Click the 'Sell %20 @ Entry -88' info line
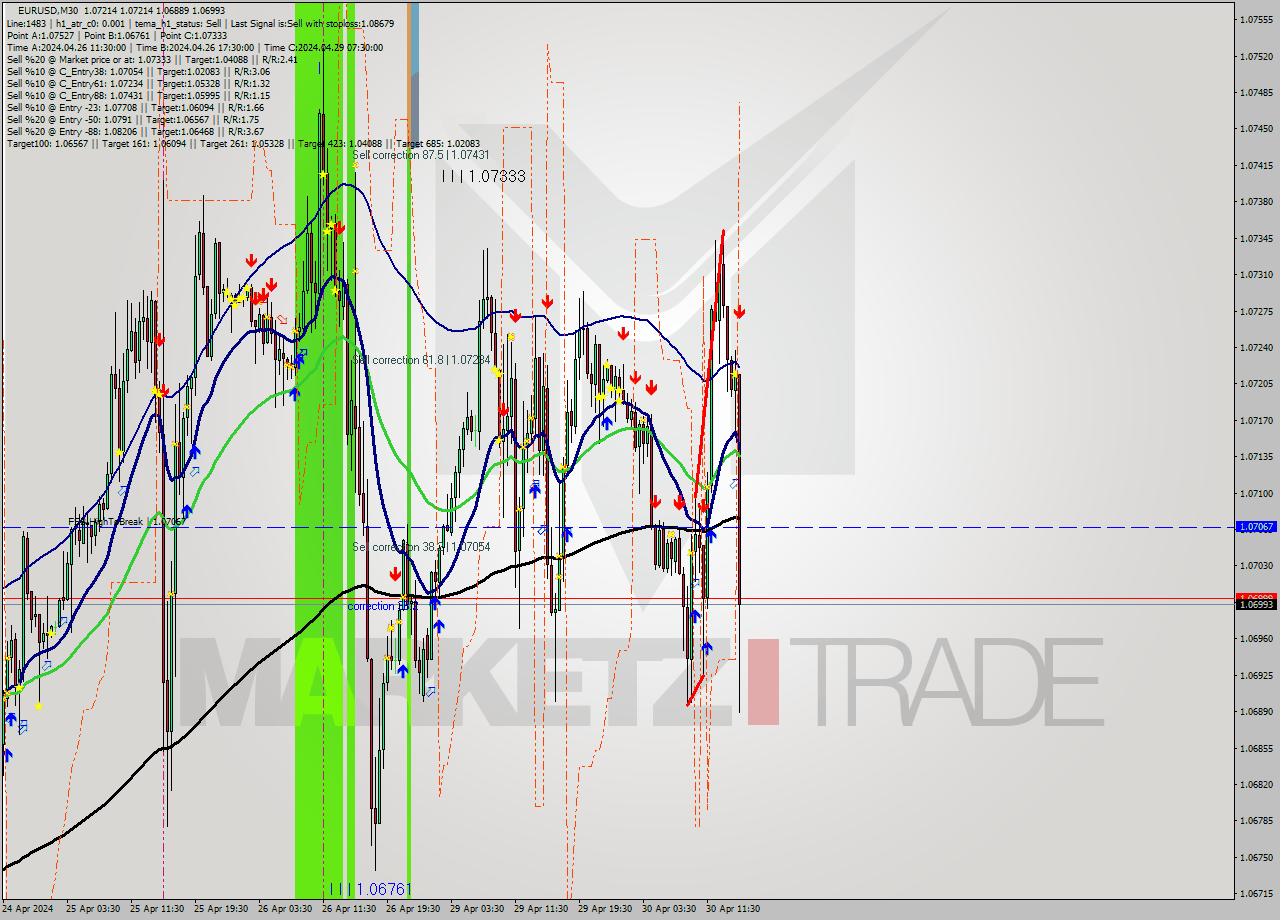The image size is (1280, 920). click(135, 131)
